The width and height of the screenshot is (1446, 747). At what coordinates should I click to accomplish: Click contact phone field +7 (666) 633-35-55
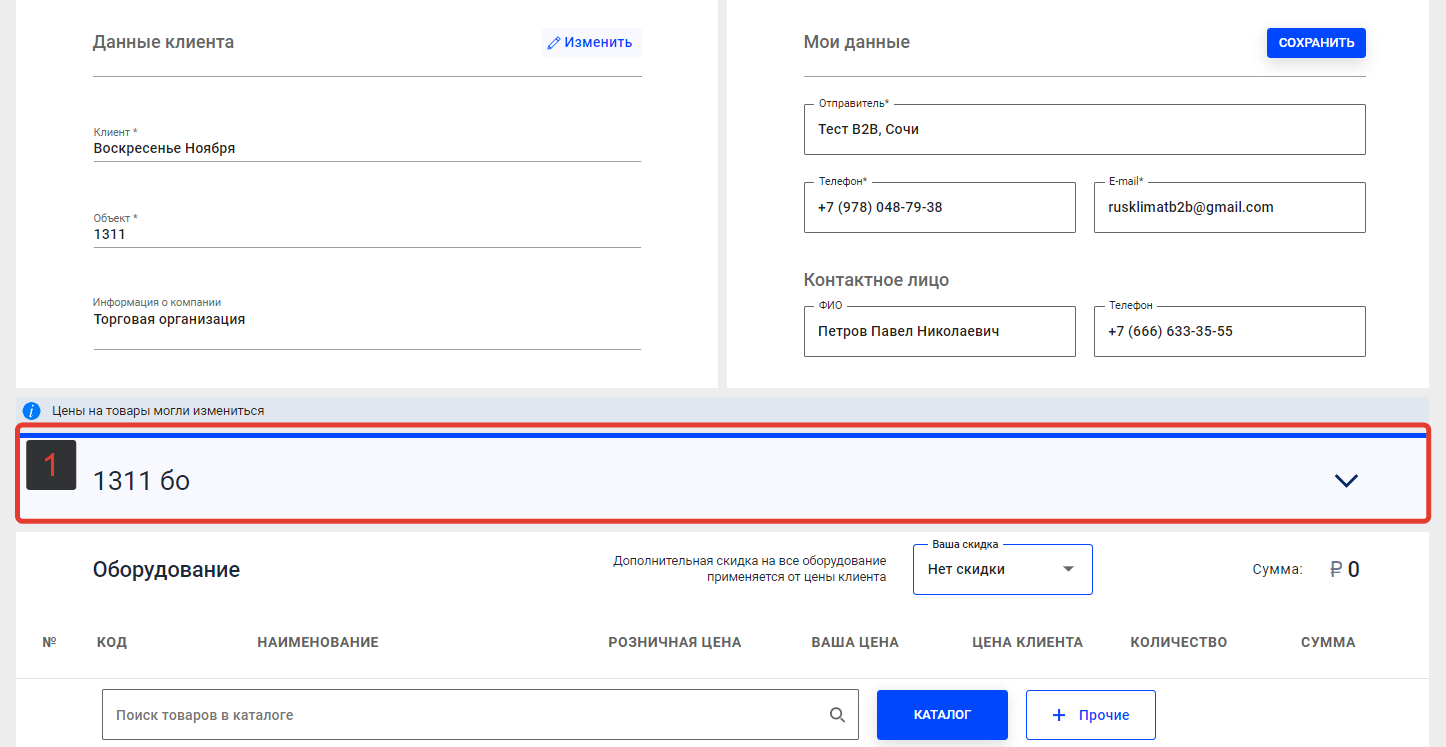pos(1230,331)
